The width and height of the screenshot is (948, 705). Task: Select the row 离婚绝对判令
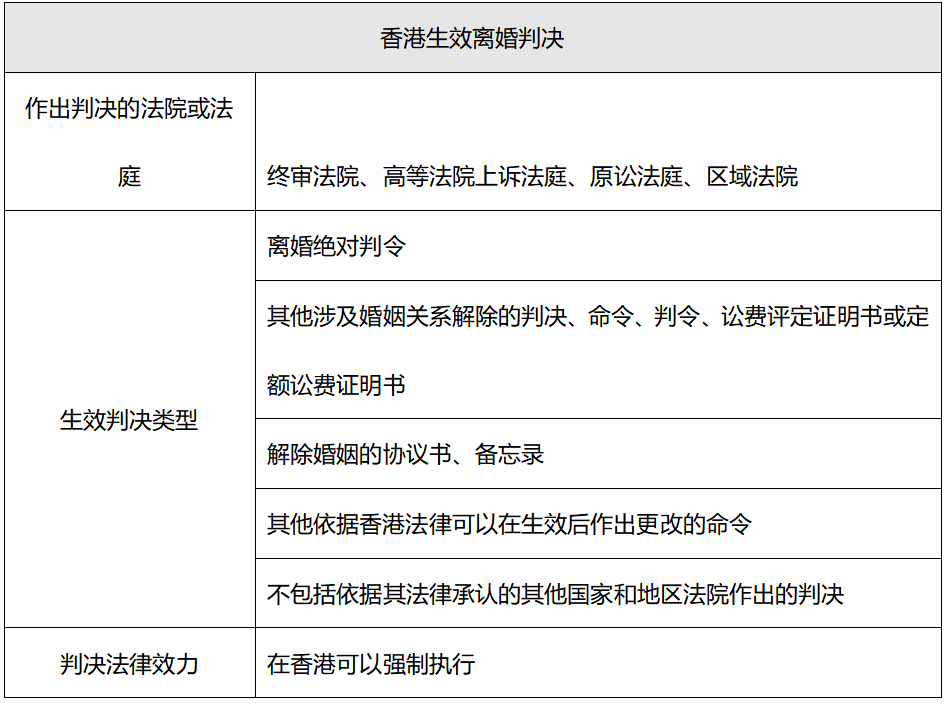[599, 245]
